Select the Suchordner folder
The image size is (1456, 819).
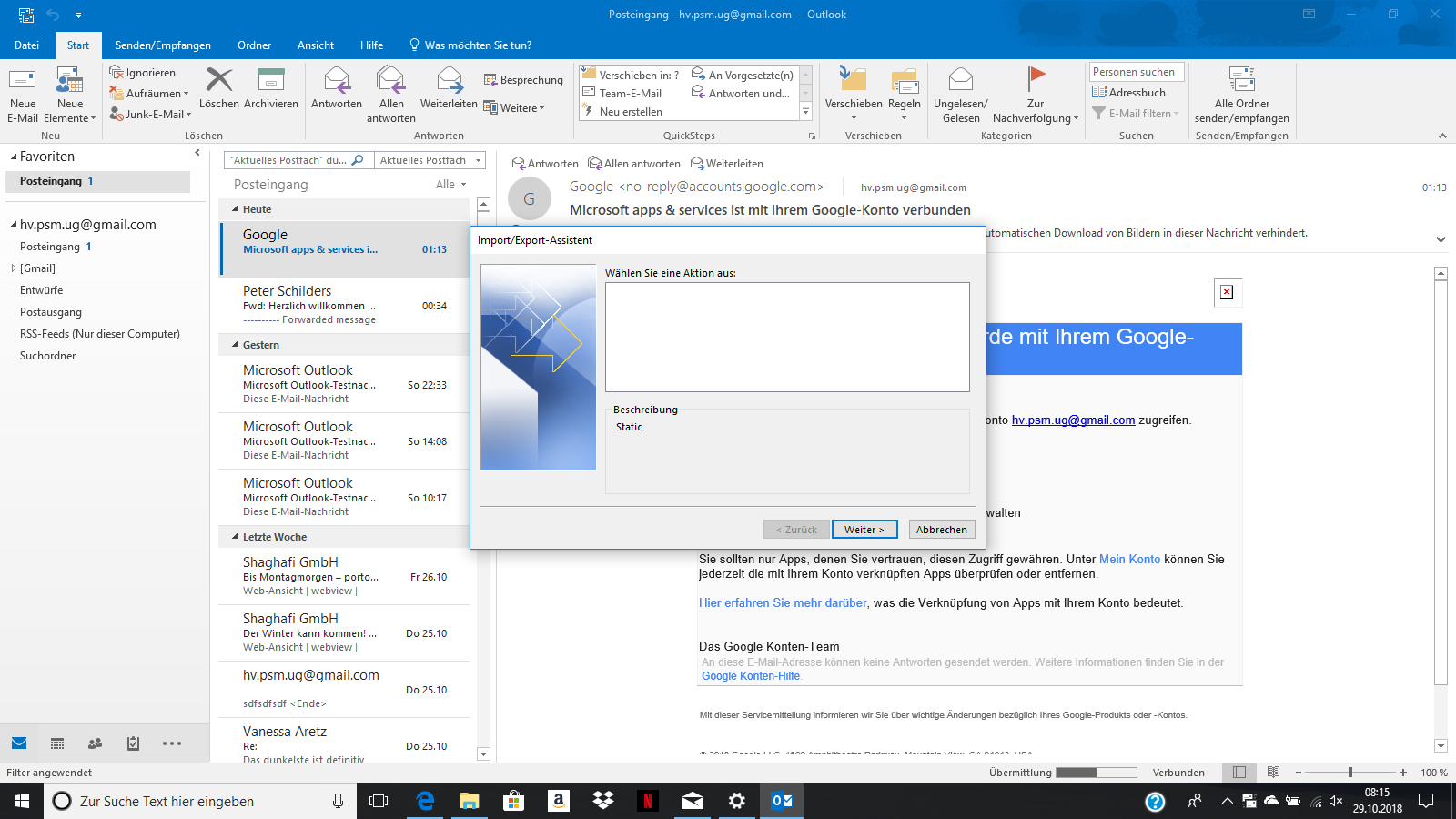48,356
